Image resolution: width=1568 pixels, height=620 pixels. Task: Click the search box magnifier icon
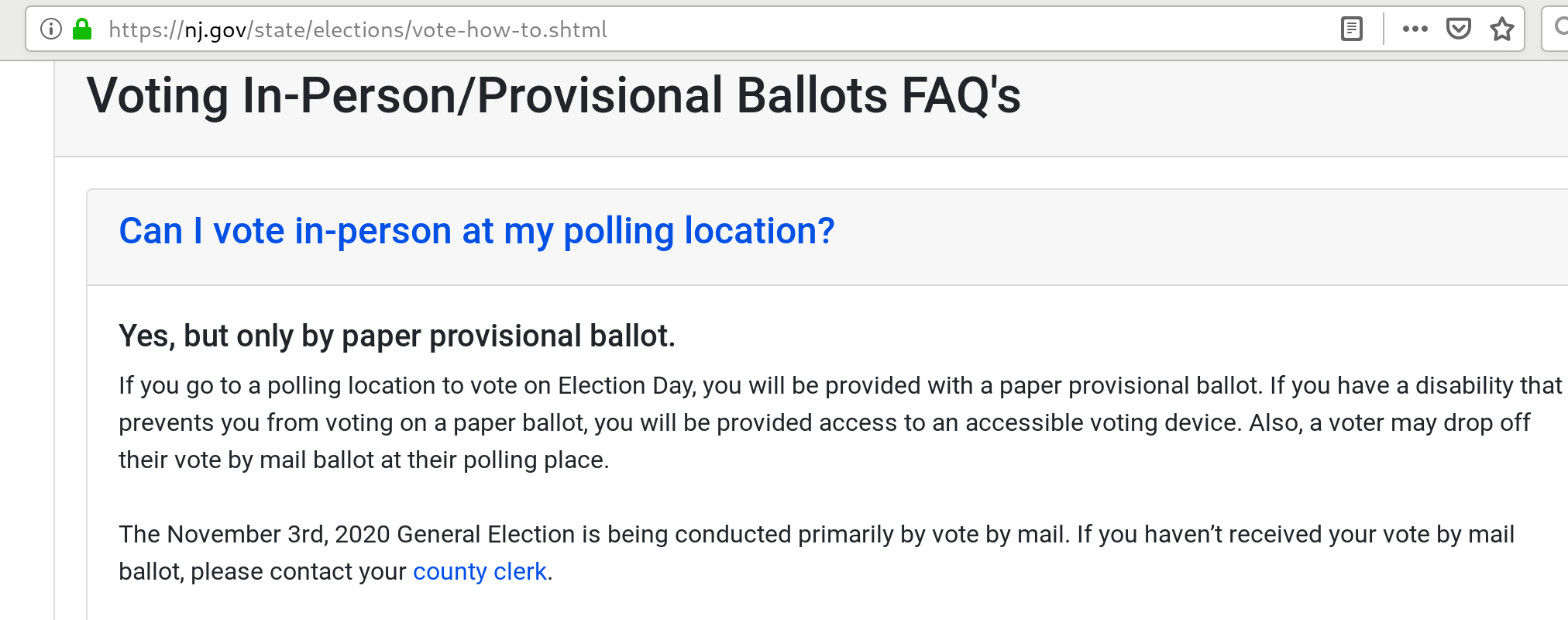[x=1560, y=28]
